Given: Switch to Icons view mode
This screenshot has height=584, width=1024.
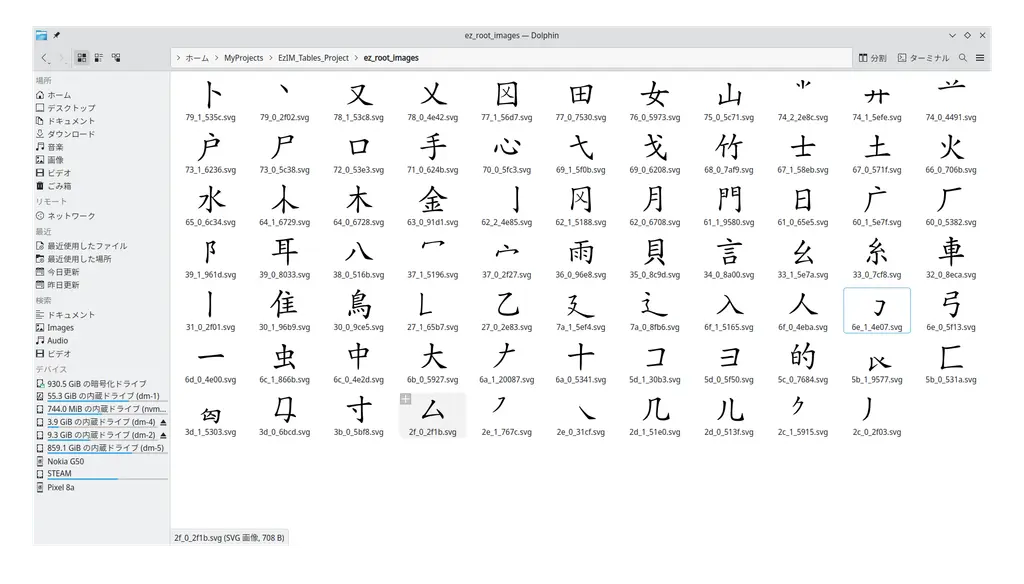Looking at the screenshot, I should tap(82, 58).
